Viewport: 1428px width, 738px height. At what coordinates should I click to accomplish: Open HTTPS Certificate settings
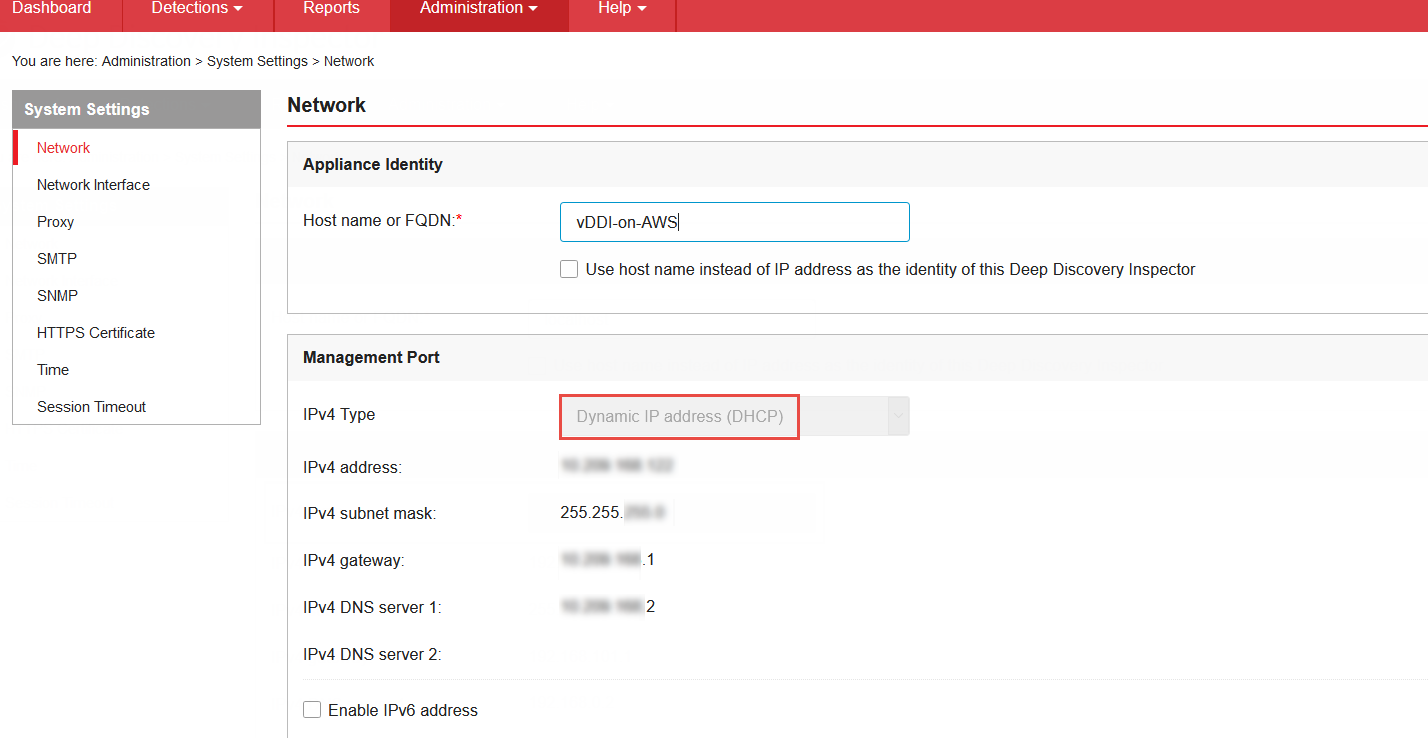96,333
